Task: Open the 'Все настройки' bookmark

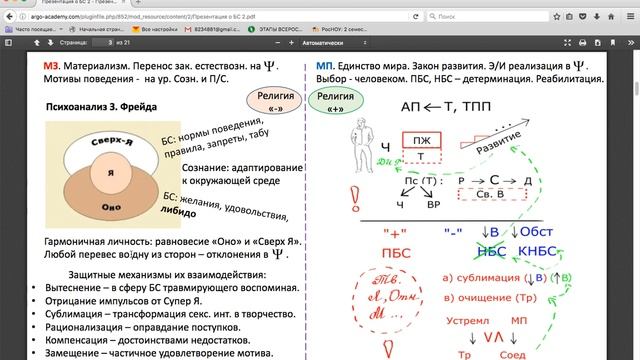Action: (155, 29)
